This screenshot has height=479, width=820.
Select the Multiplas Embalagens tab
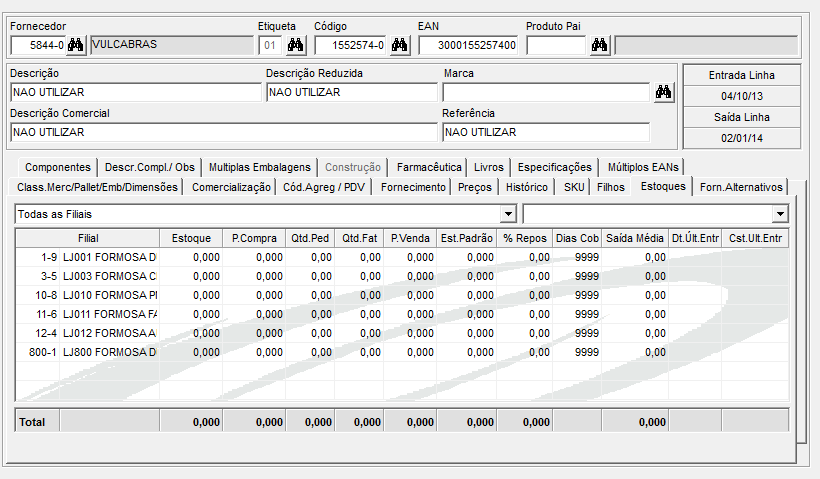click(259, 167)
